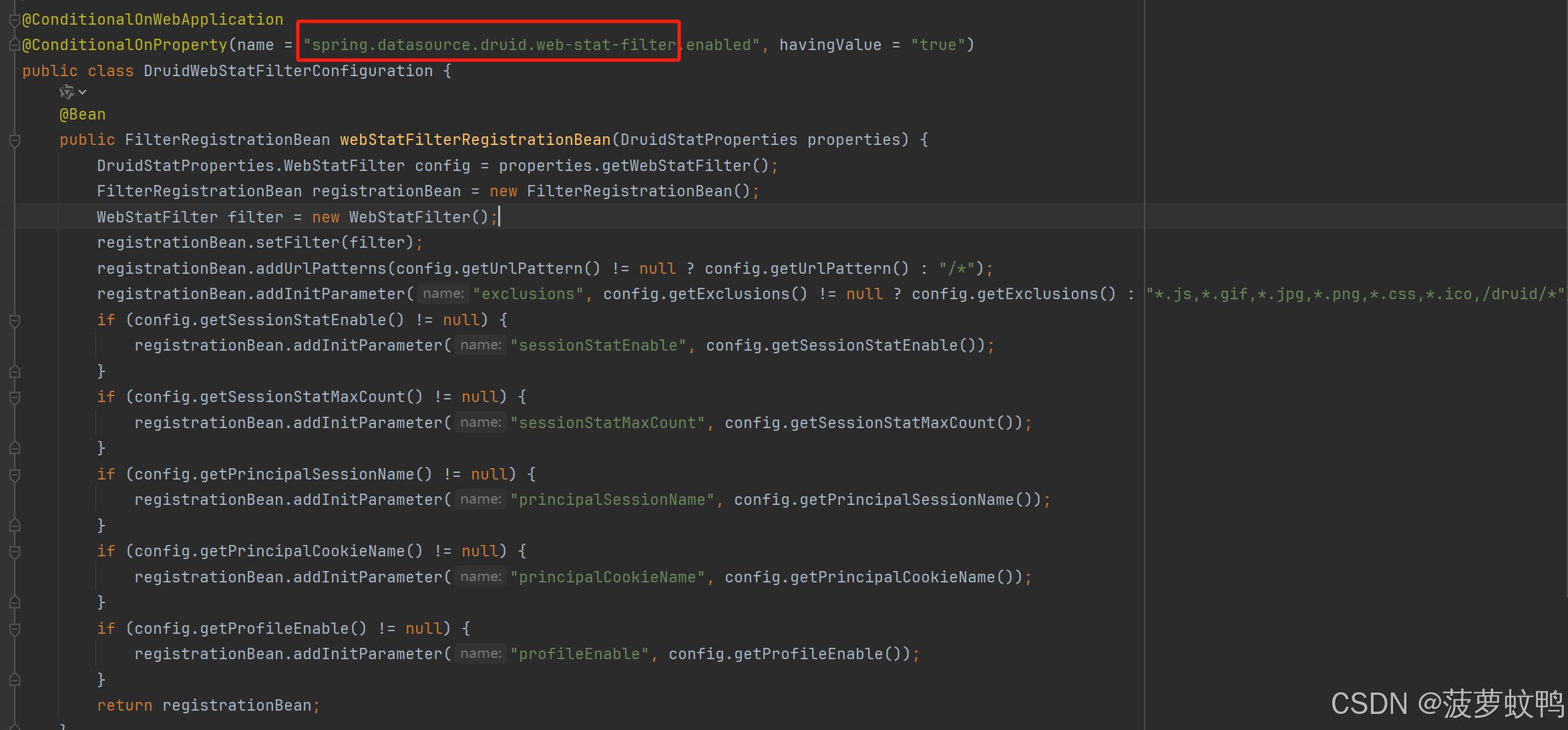Open the dropdown chevron beside the AI assistant icon
Image resolution: width=1568 pixels, height=730 pixels.
coord(83,92)
